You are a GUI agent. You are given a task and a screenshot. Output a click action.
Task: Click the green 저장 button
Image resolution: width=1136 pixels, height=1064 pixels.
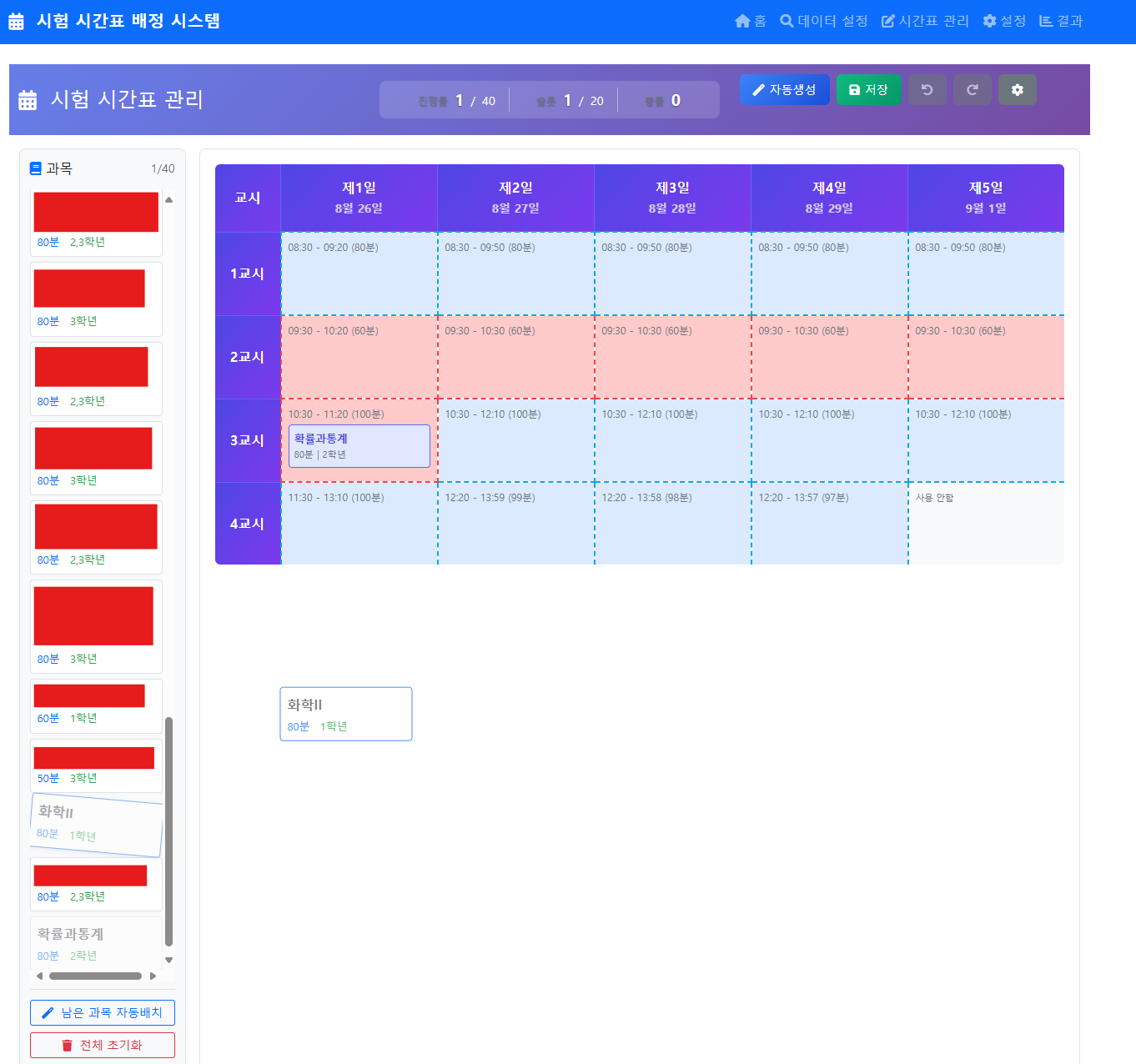click(x=868, y=89)
